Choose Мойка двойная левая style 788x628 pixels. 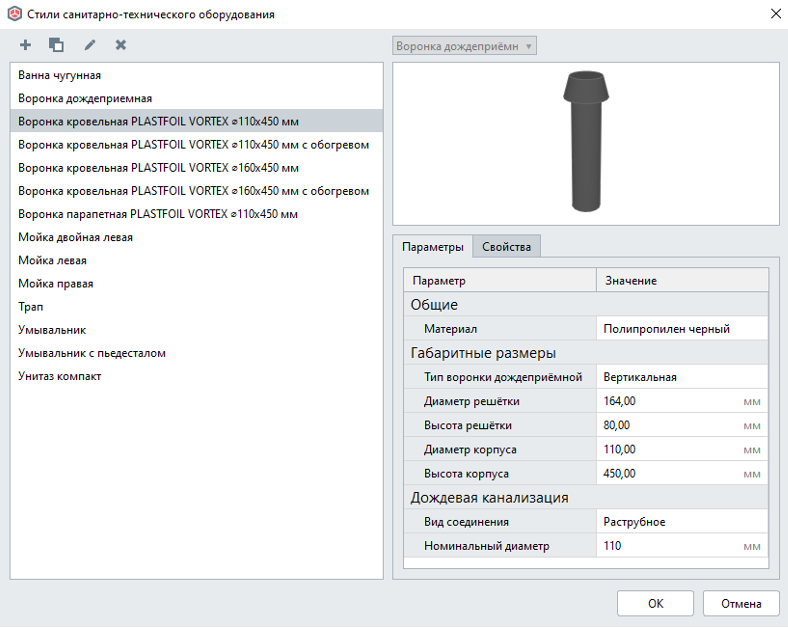click(75, 237)
